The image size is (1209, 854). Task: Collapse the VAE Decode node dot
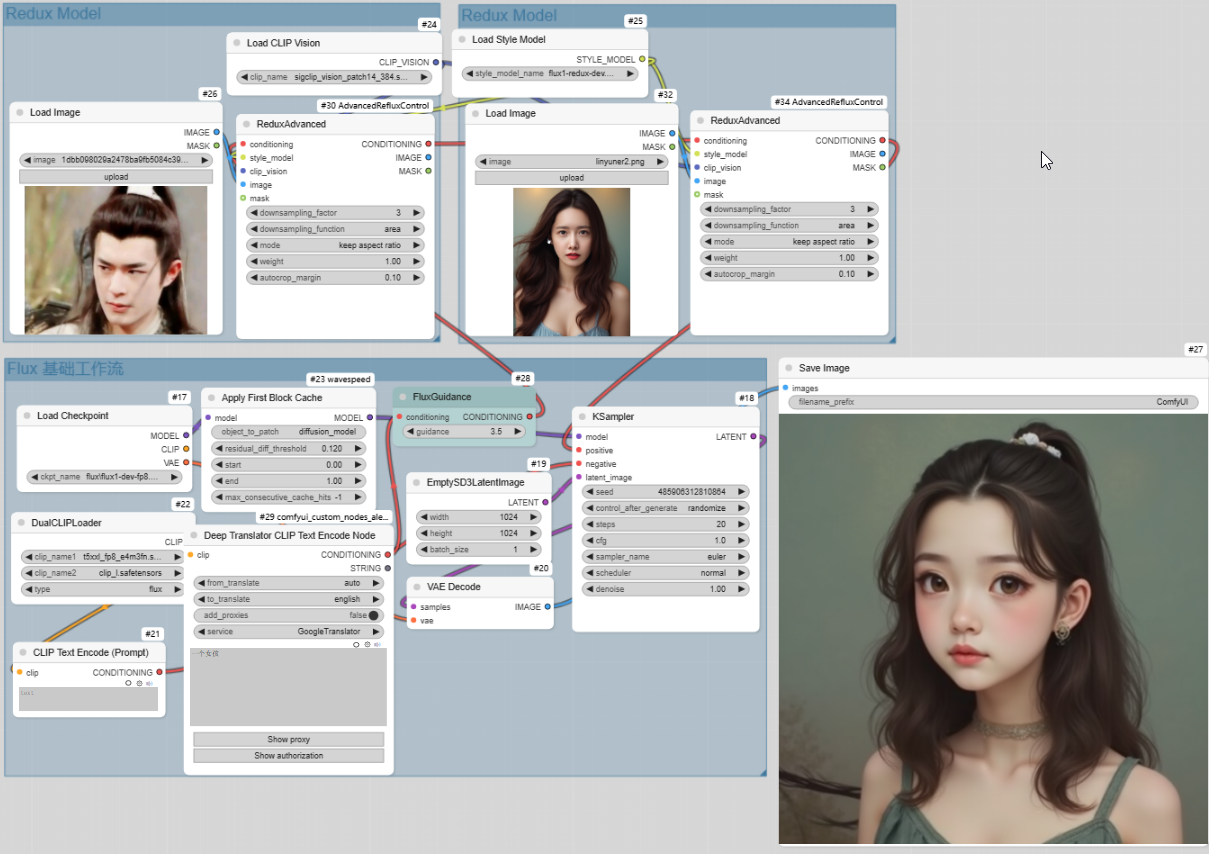coord(417,587)
